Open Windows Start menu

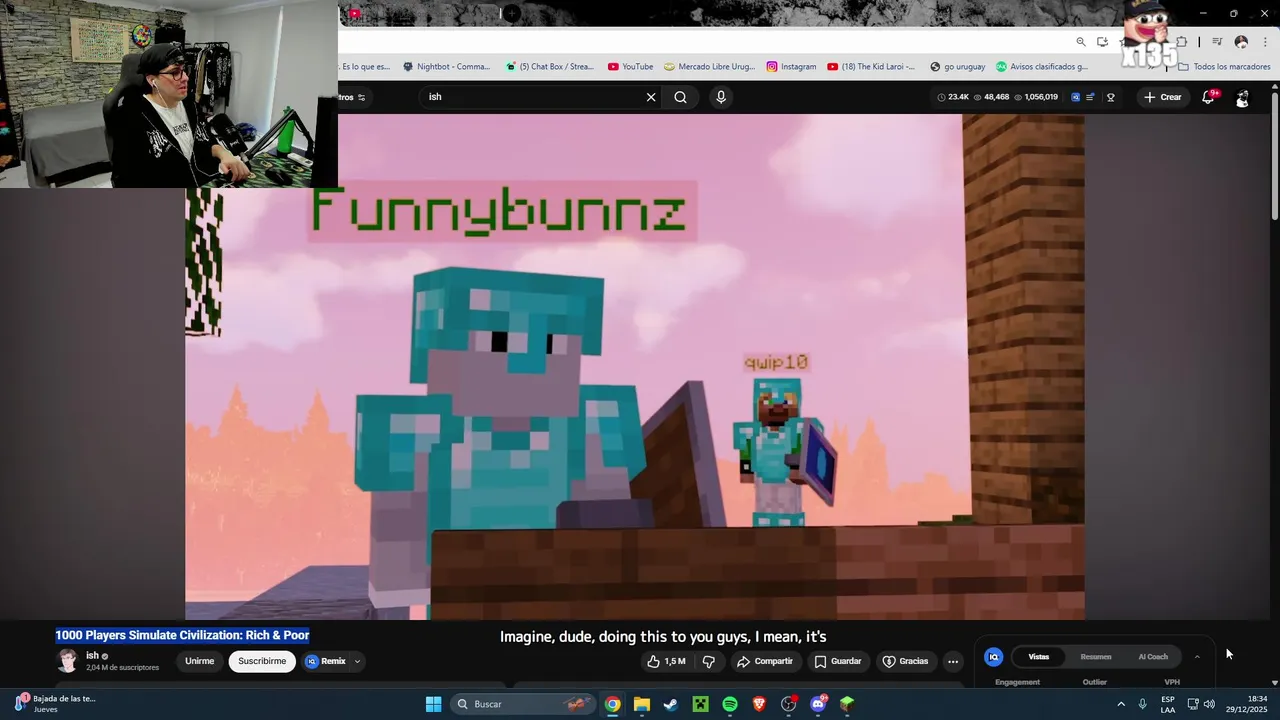[x=433, y=704]
